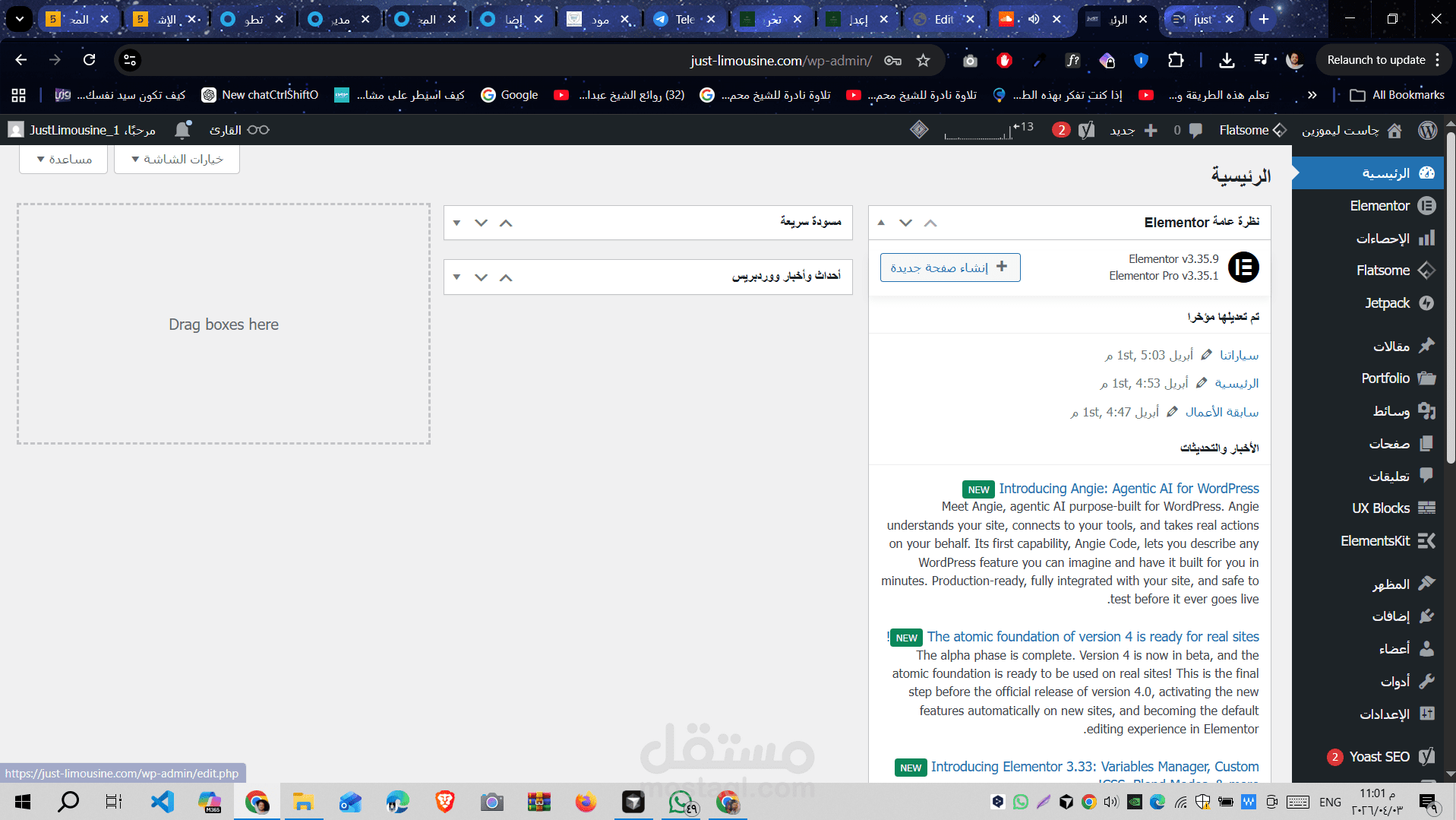Open Introducing Angie article link
Viewport: 1456px width, 820px height.
[1129, 489]
